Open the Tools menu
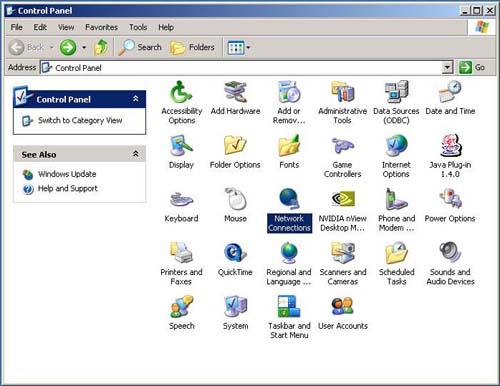The image size is (500, 386). tap(138, 27)
